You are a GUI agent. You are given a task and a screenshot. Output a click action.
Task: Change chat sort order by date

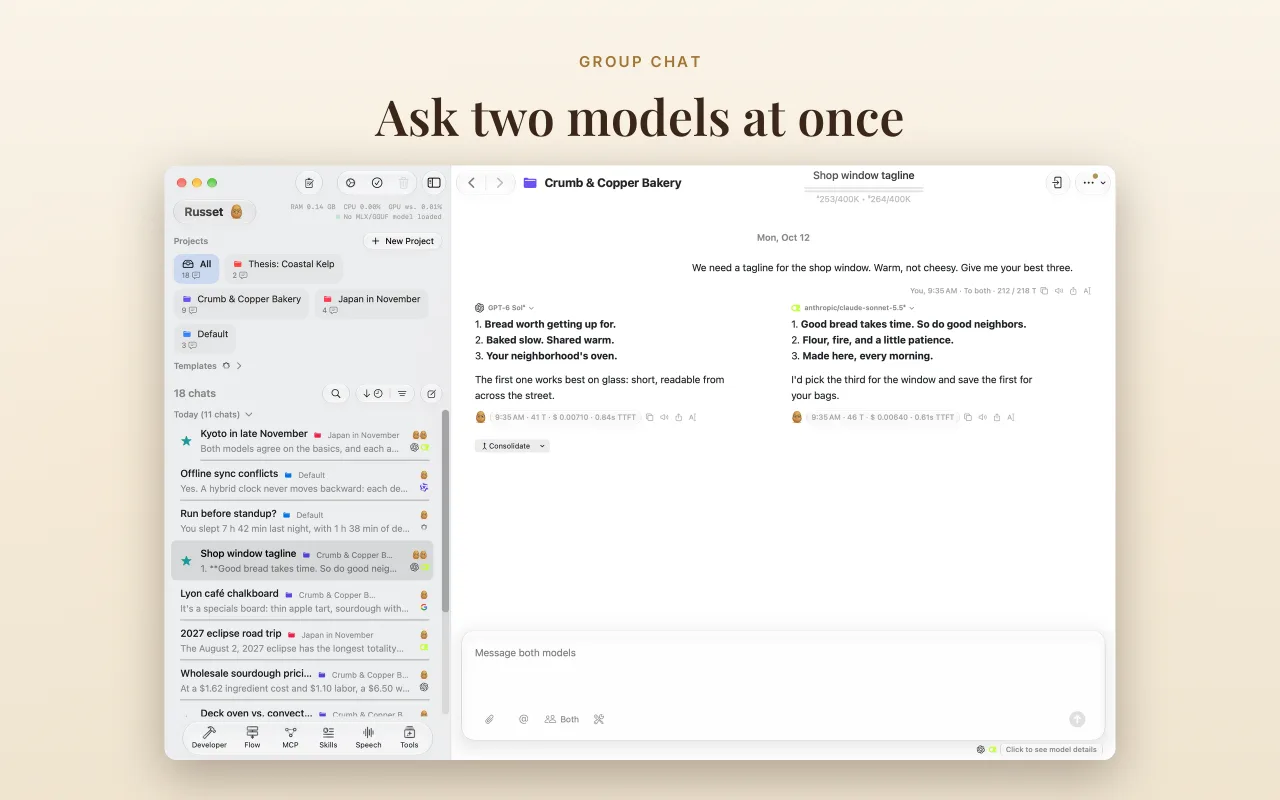click(x=372, y=394)
